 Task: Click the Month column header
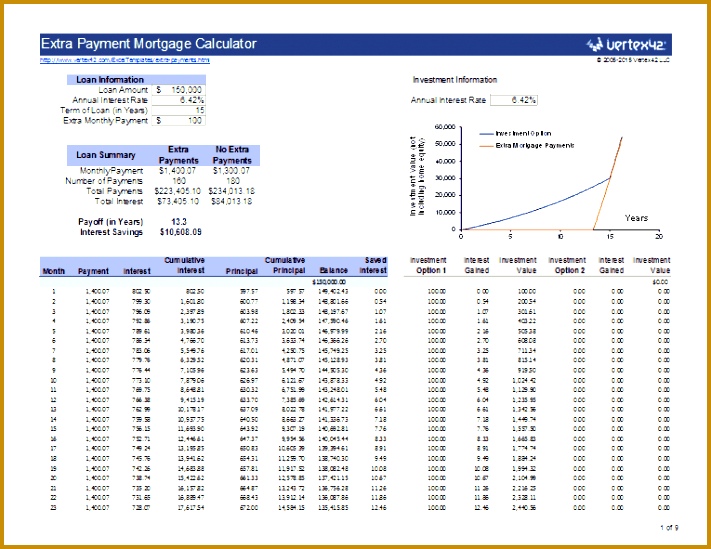pos(54,271)
